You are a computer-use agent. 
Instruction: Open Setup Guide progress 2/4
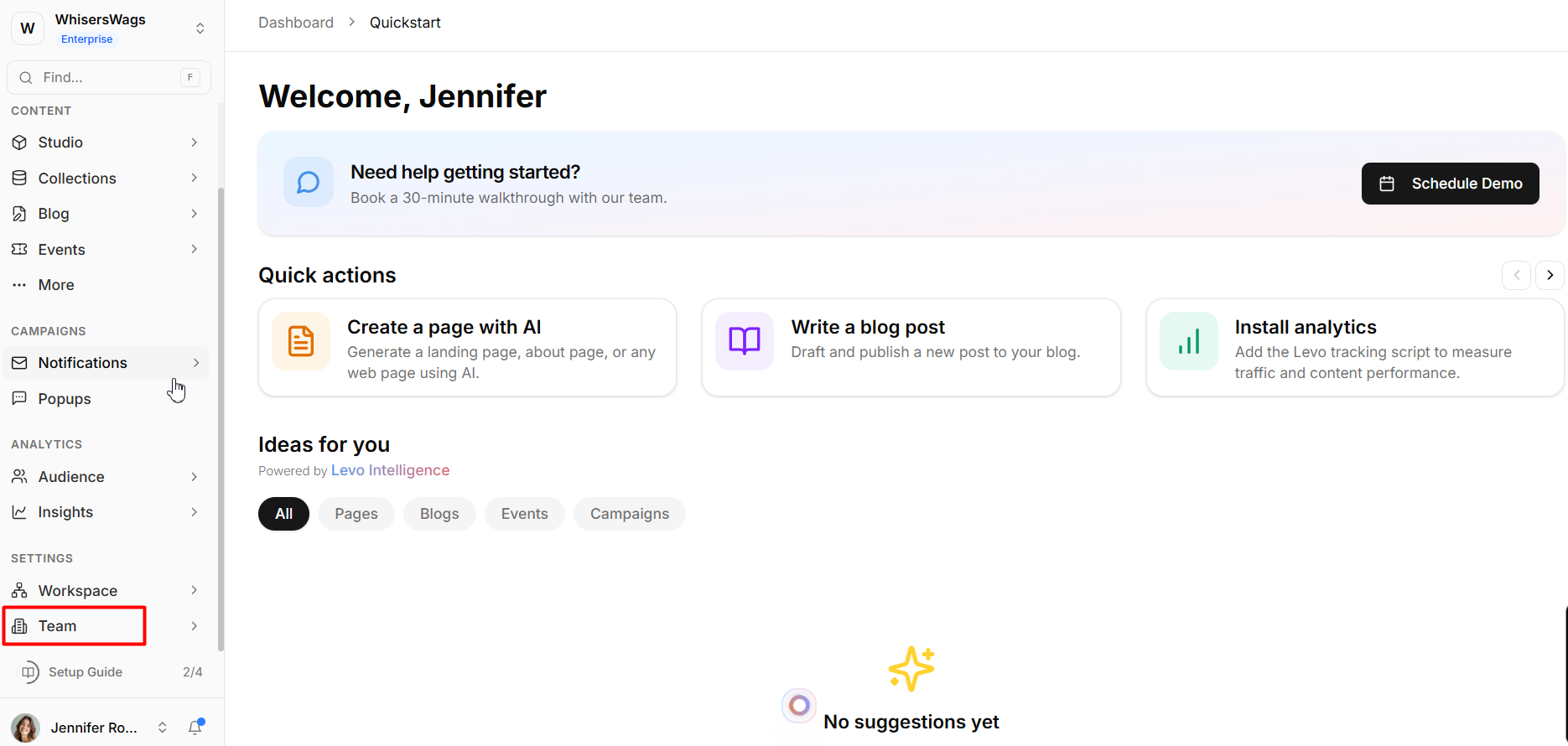[x=109, y=672]
